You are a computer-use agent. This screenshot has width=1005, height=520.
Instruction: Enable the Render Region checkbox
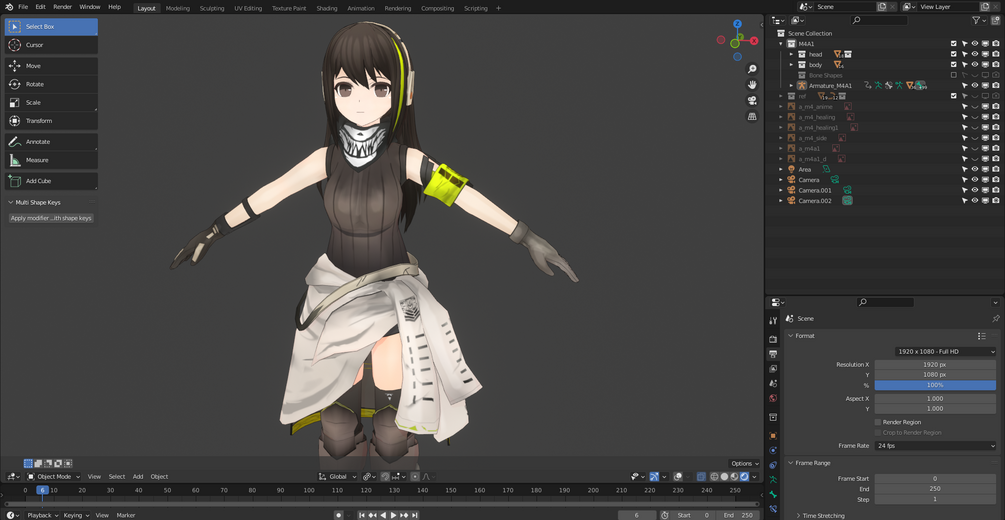coord(877,422)
